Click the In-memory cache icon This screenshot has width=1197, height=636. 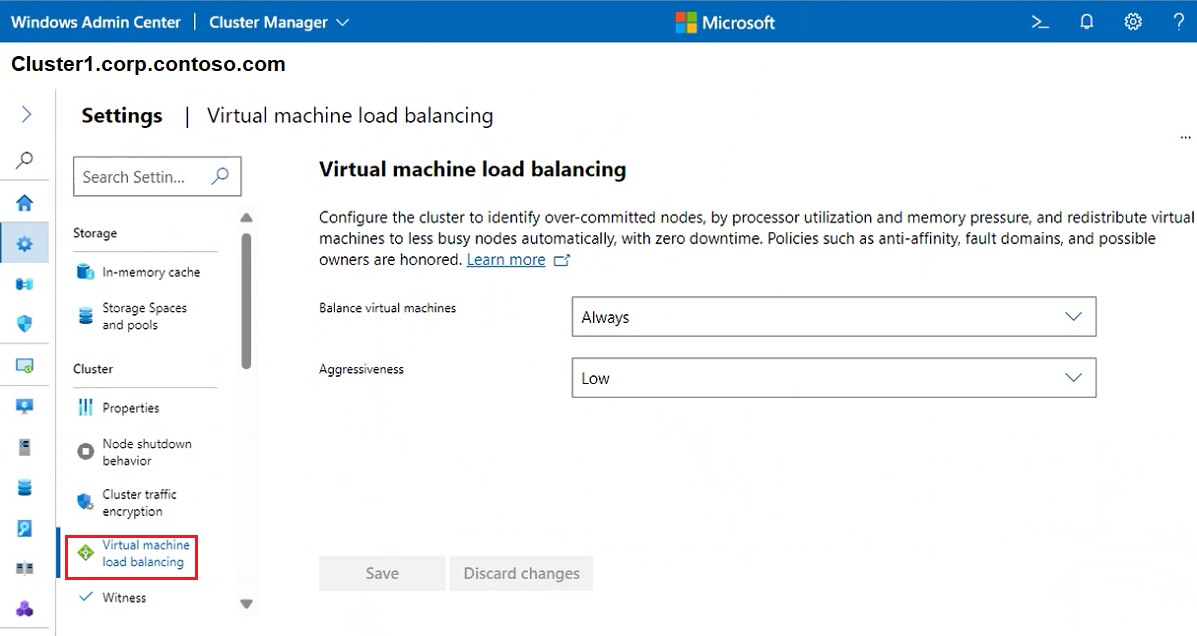coord(86,272)
